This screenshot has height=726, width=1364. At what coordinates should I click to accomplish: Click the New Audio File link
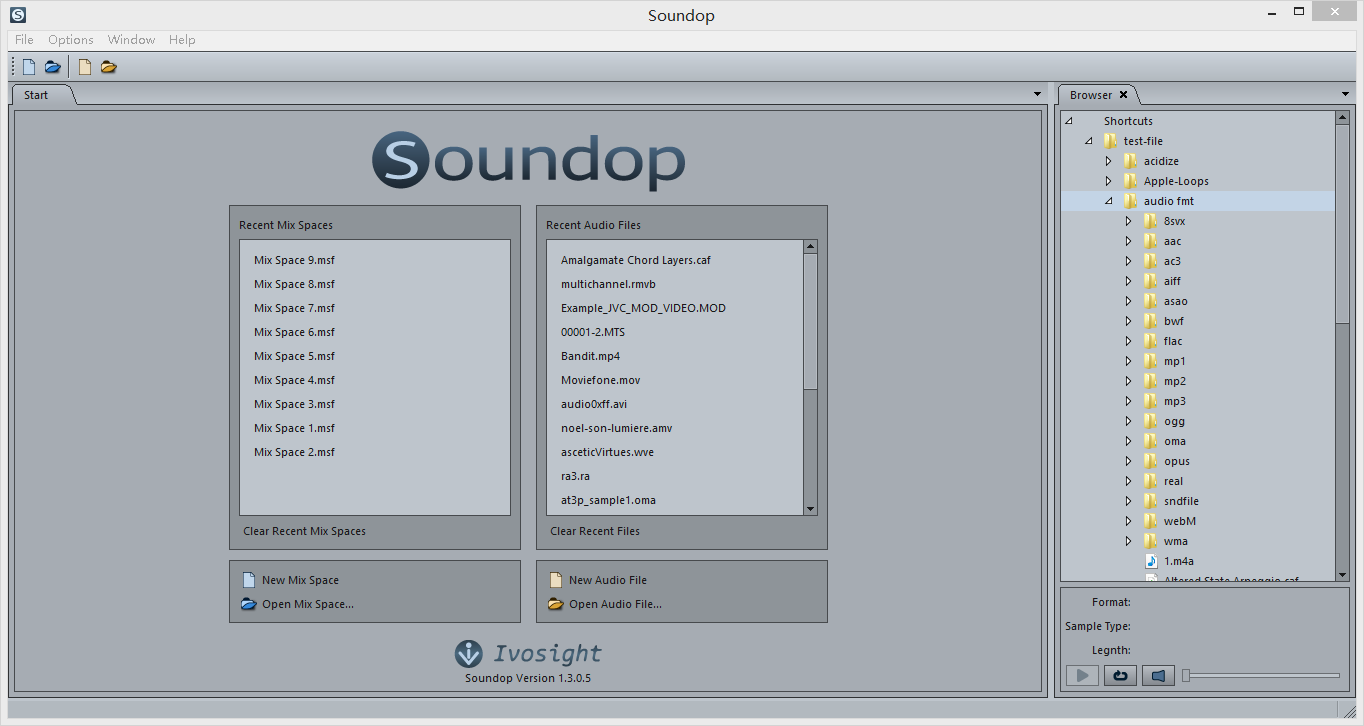(608, 580)
